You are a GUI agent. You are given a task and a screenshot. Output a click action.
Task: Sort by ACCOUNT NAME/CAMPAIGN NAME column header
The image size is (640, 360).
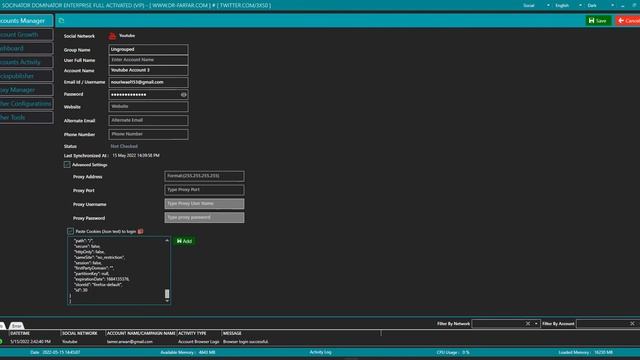(x=141, y=333)
